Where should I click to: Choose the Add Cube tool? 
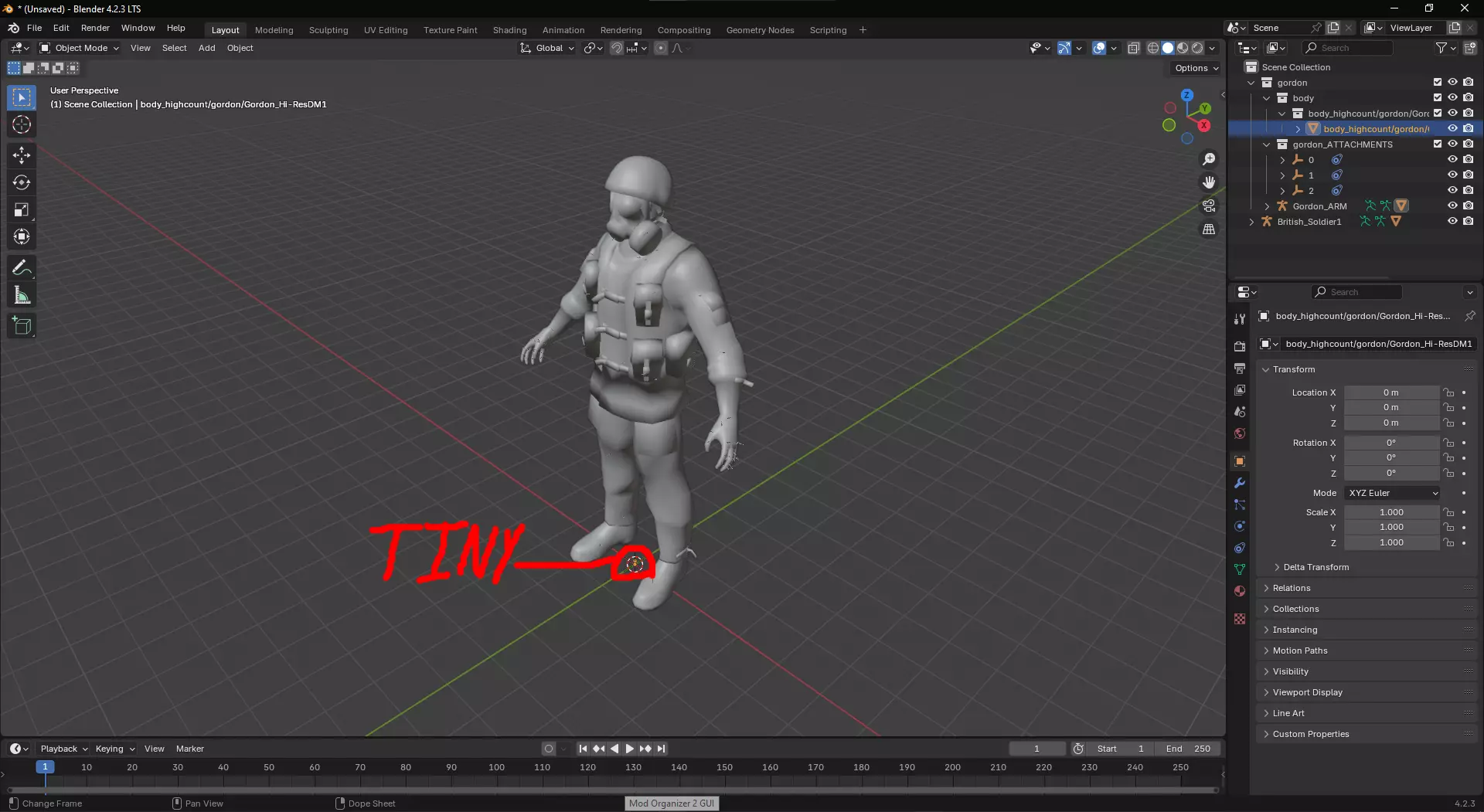point(22,326)
